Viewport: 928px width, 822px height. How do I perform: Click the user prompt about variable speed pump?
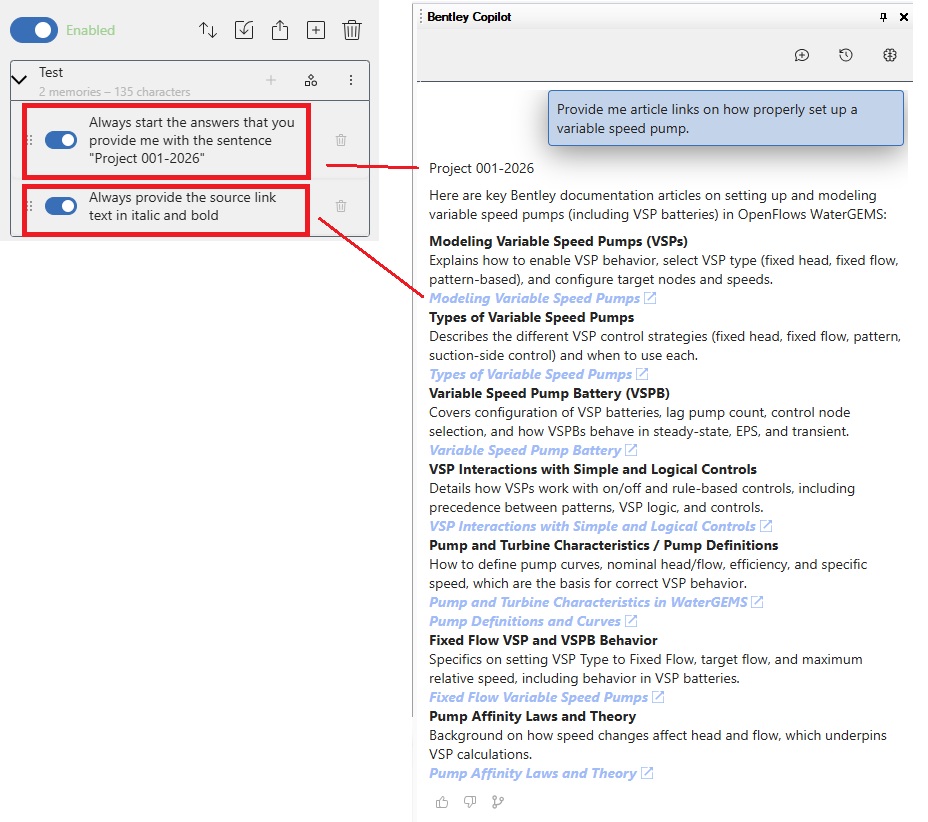(x=726, y=118)
